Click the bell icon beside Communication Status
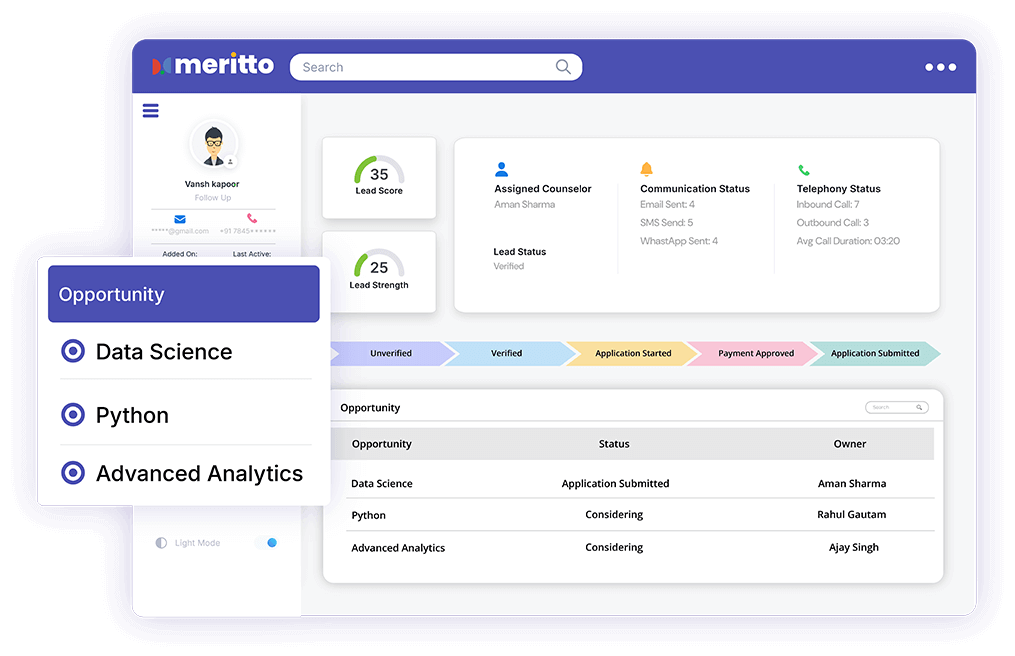The width and height of the screenshot is (1015, 656). click(x=645, y=170)
